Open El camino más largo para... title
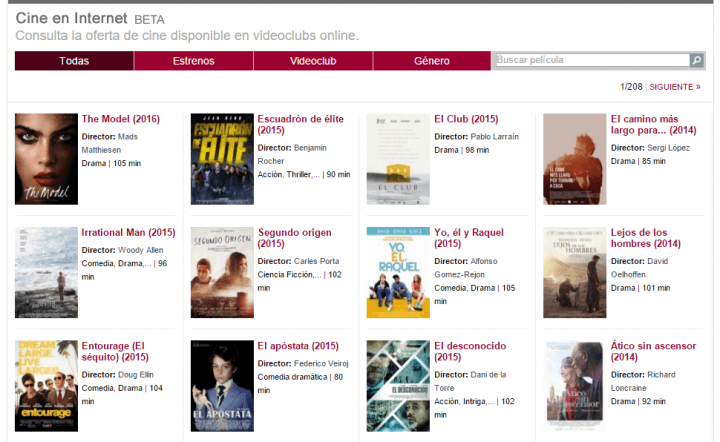720x442 pixels. [x=653, y=124]
